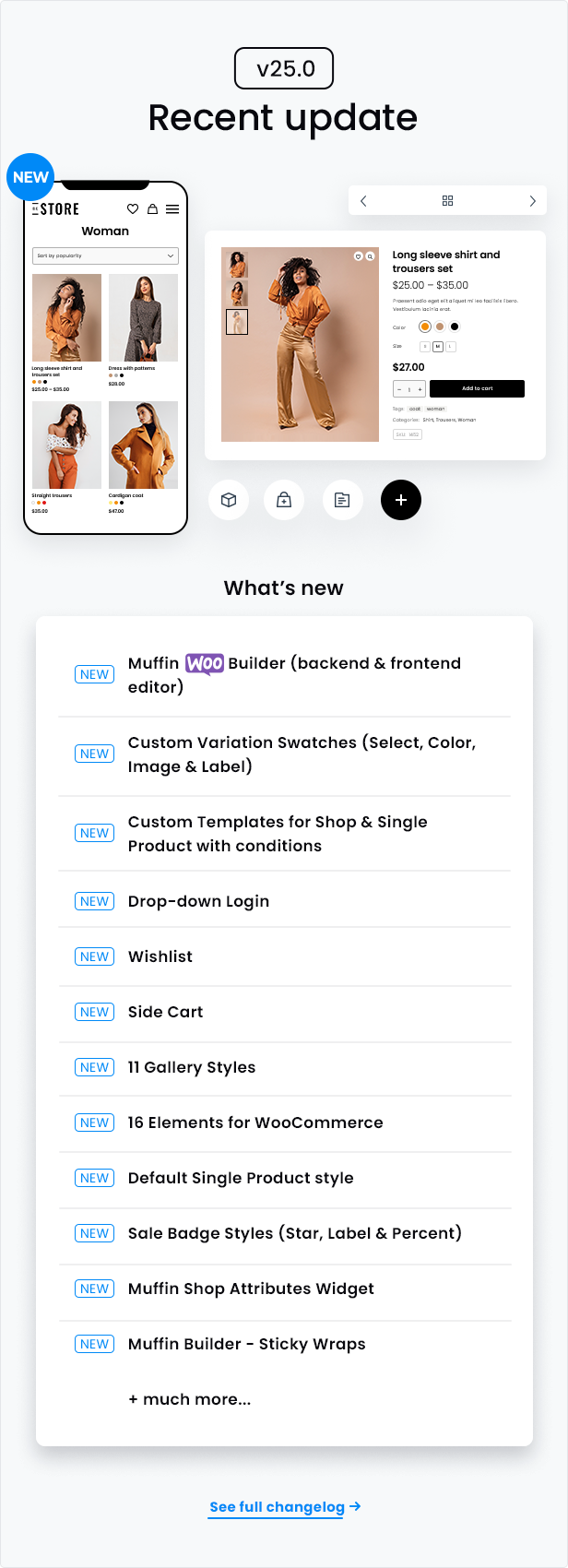Viewport: 568px width, 1568px height.
Task: Select size L for the trousers set
Action: [450, 346]
